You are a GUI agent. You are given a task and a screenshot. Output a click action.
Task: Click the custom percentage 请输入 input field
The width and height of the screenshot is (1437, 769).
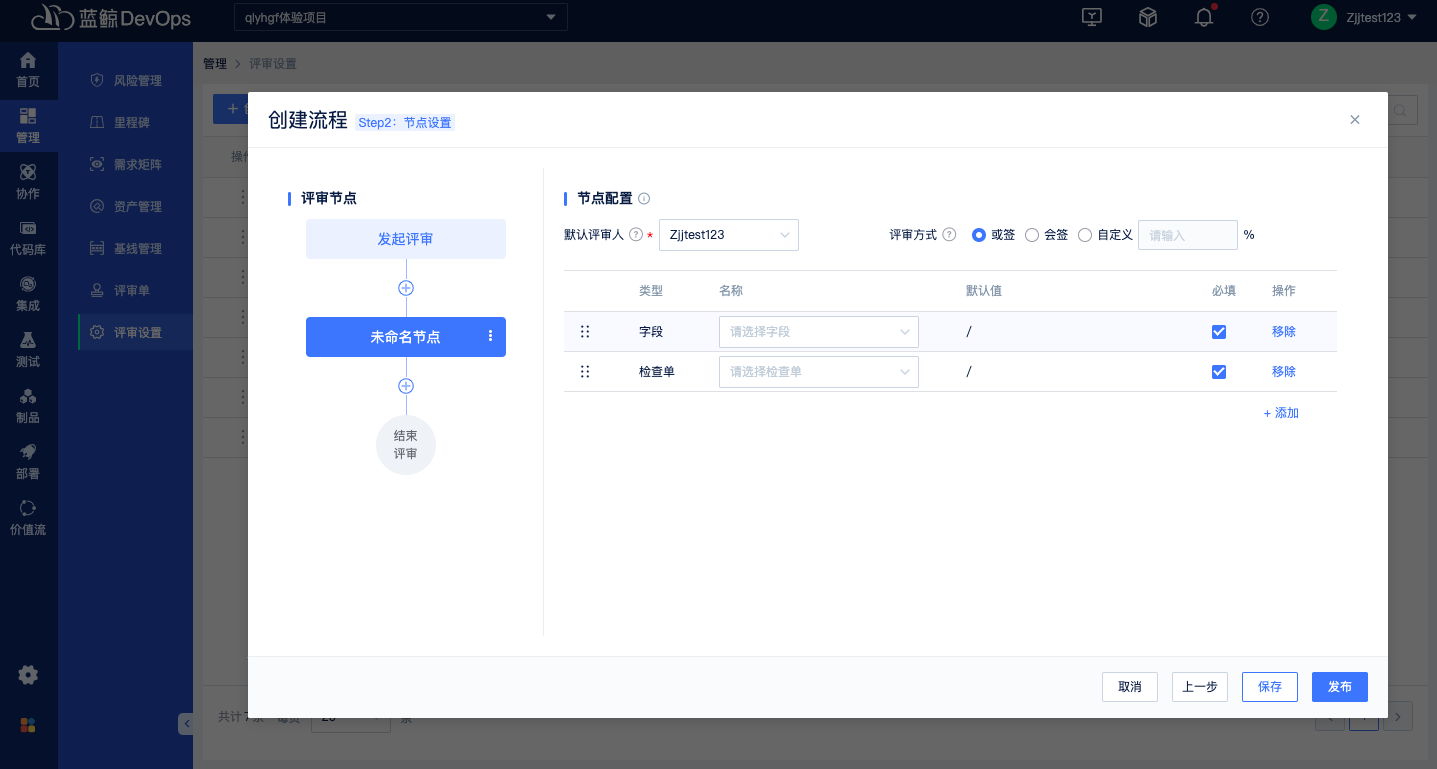pyautogui.click(x=1188, y=235)
